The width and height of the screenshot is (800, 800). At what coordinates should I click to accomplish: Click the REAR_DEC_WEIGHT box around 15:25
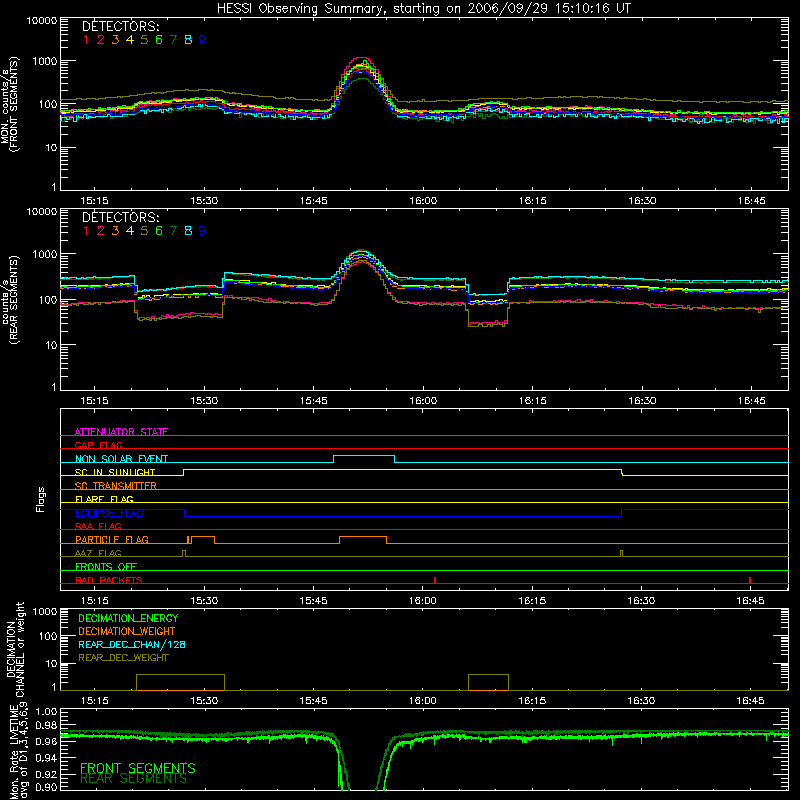(180, 682)
